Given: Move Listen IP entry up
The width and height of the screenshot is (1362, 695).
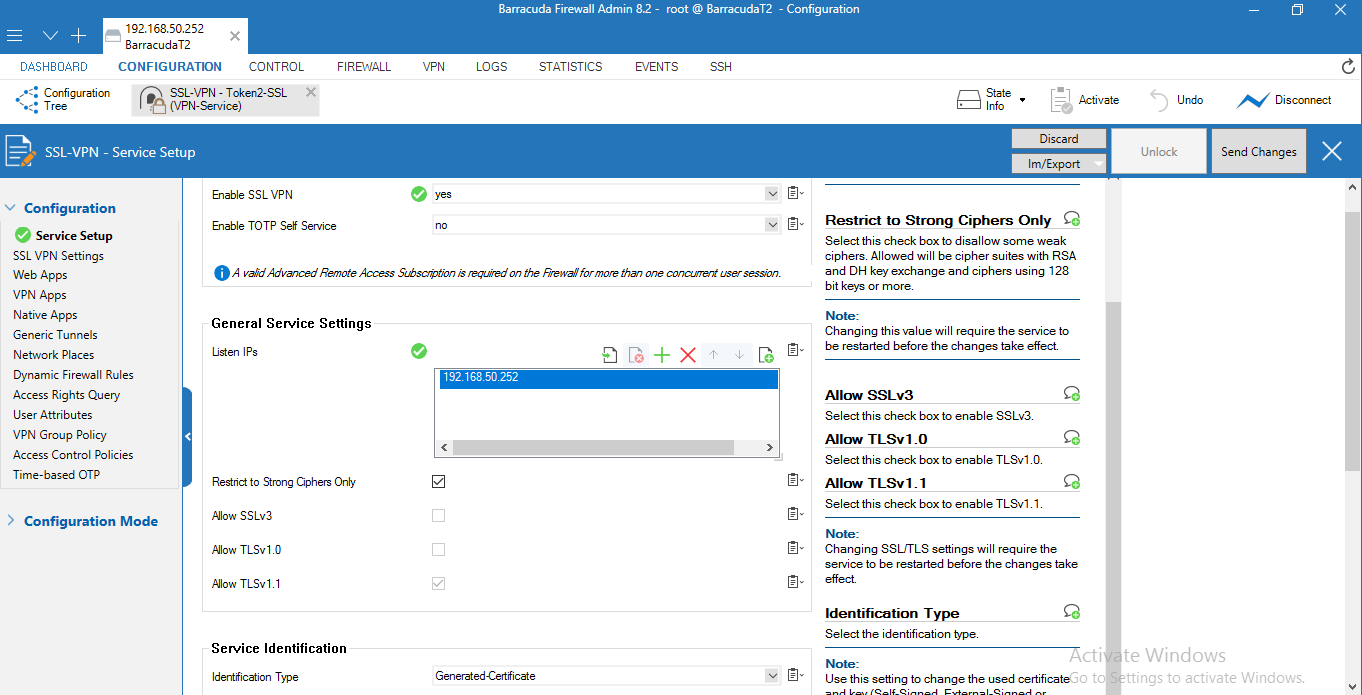Looking at the screenshot, I should pyautogui.click(x=713, y=355).
